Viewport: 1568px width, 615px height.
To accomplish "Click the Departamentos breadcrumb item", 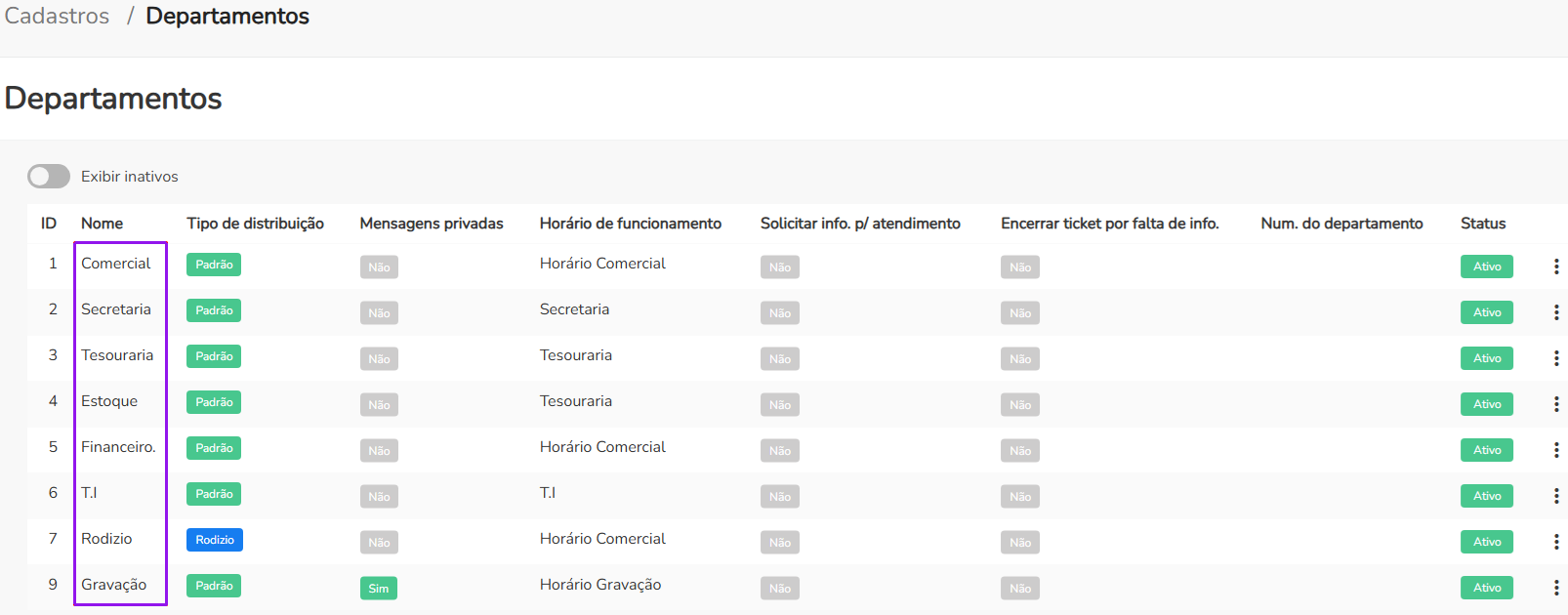I will [x=227, y=17].
